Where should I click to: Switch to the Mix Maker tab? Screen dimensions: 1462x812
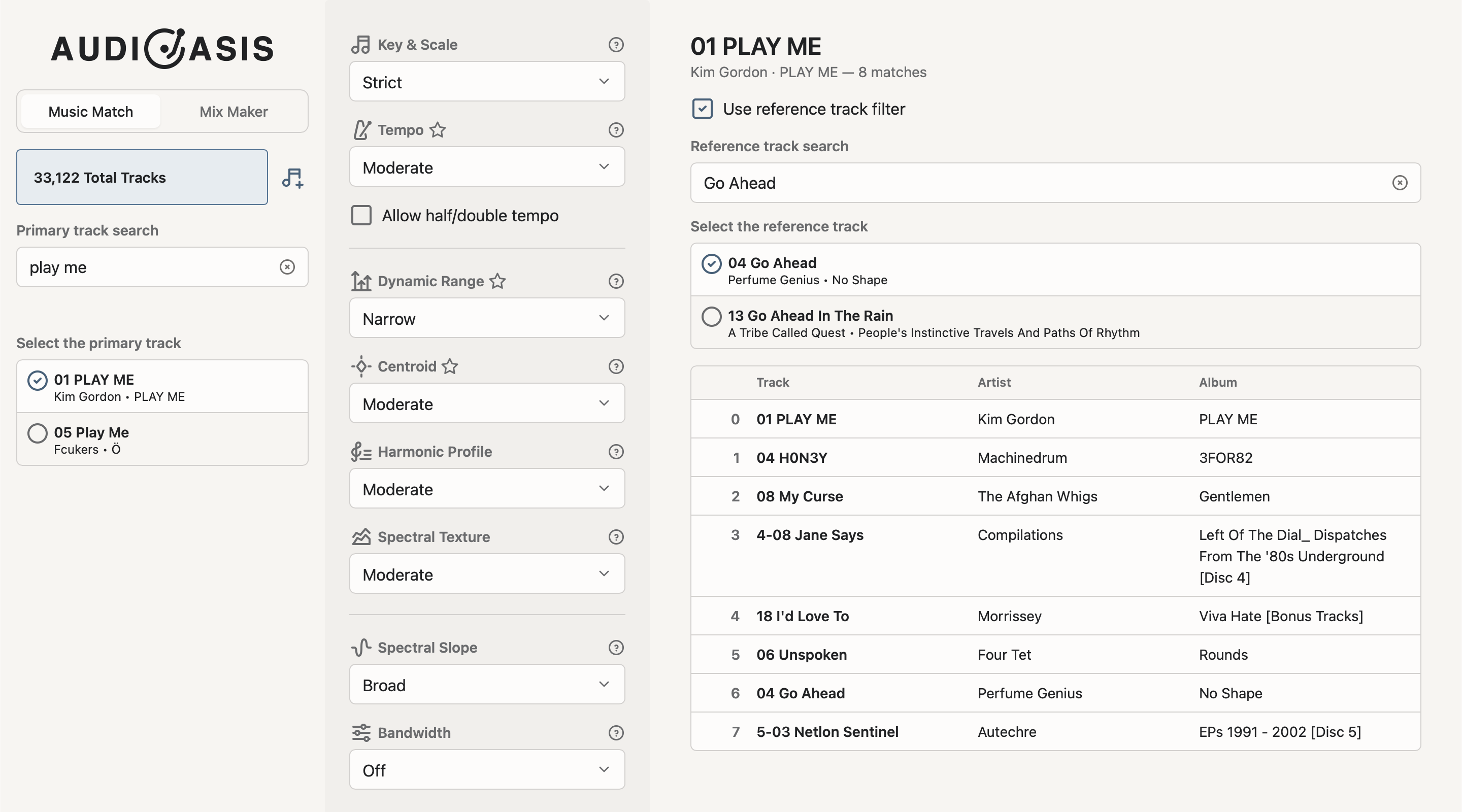point(234,111)
